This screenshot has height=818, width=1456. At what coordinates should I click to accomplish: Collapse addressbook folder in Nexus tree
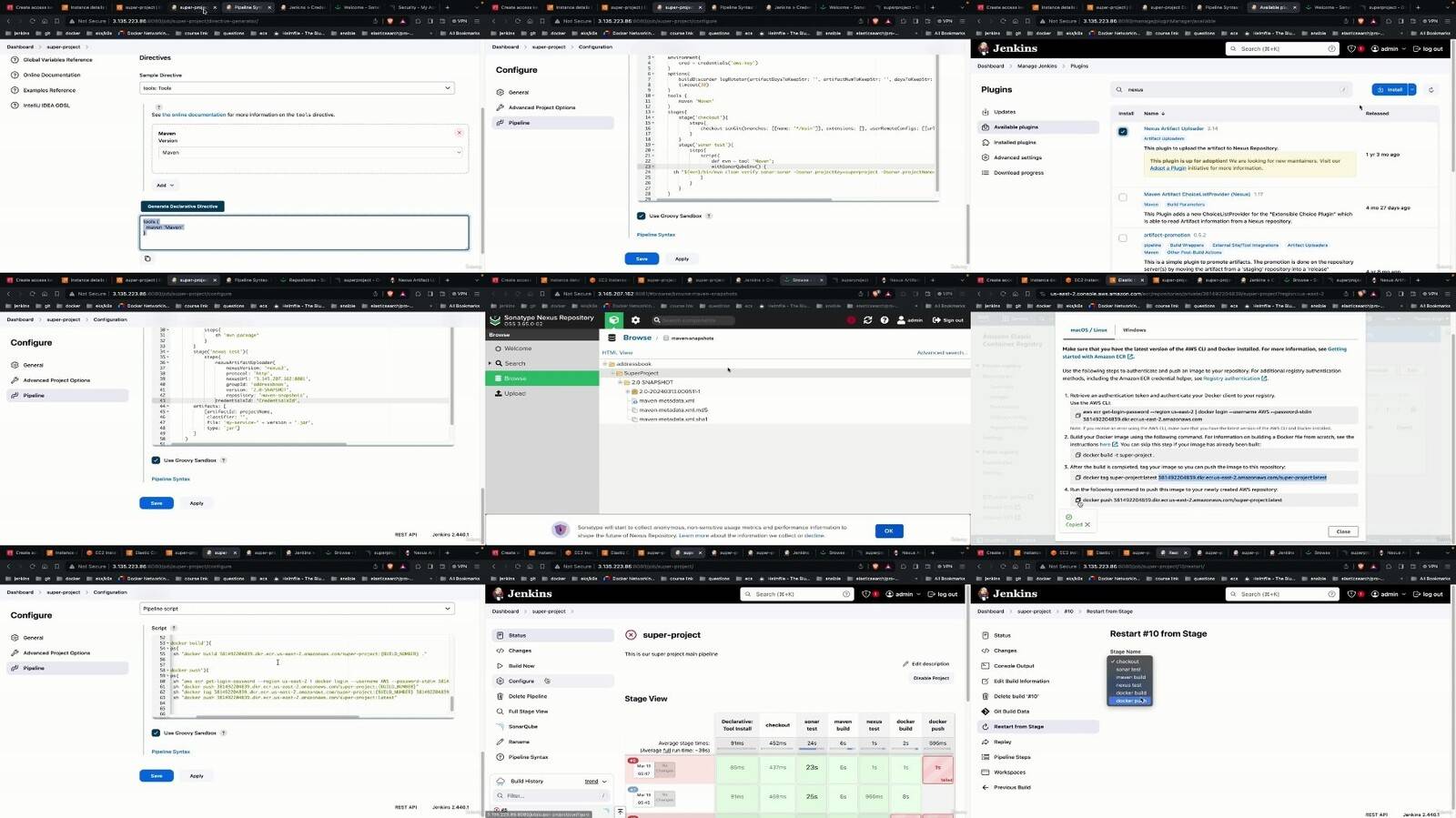click(605, 364)
